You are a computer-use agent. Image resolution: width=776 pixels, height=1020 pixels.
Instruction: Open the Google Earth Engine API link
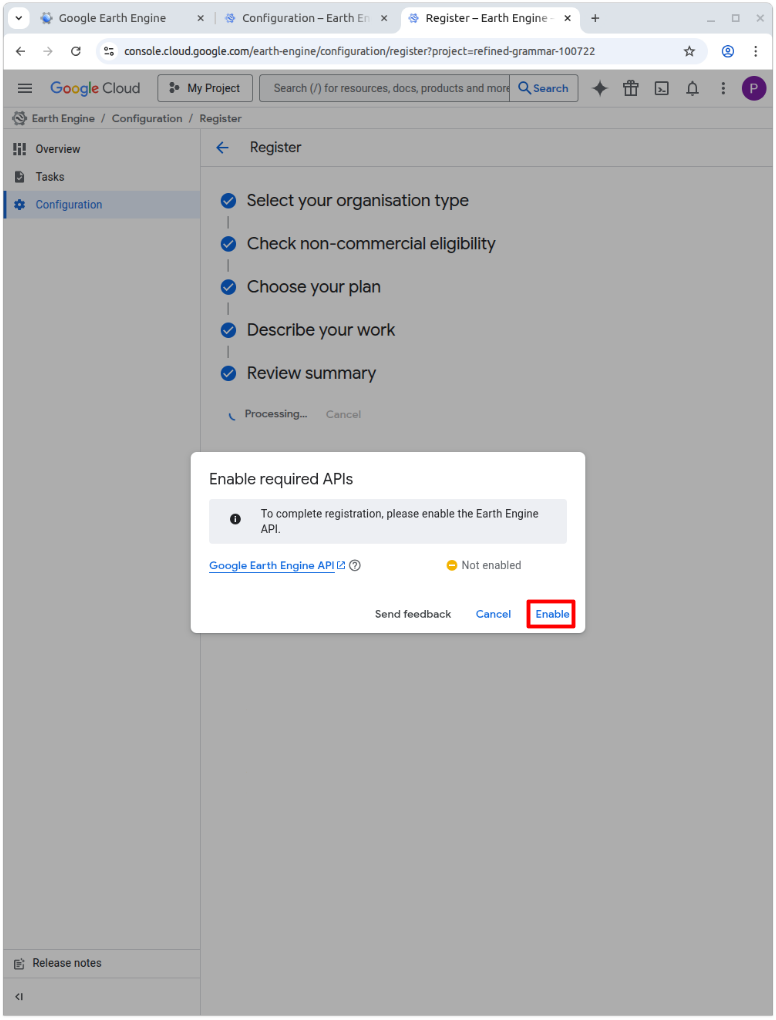(271, 565)
